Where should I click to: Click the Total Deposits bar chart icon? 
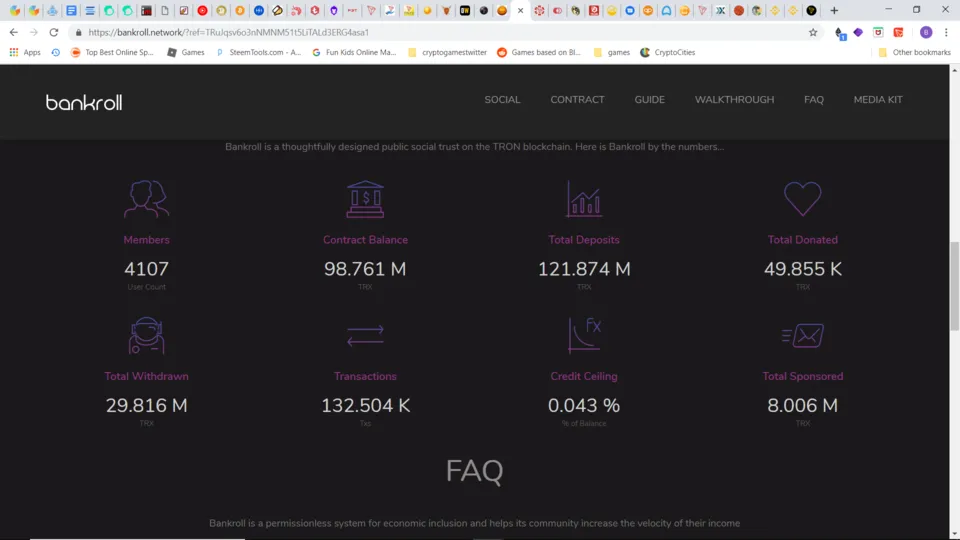pos(583,199)
